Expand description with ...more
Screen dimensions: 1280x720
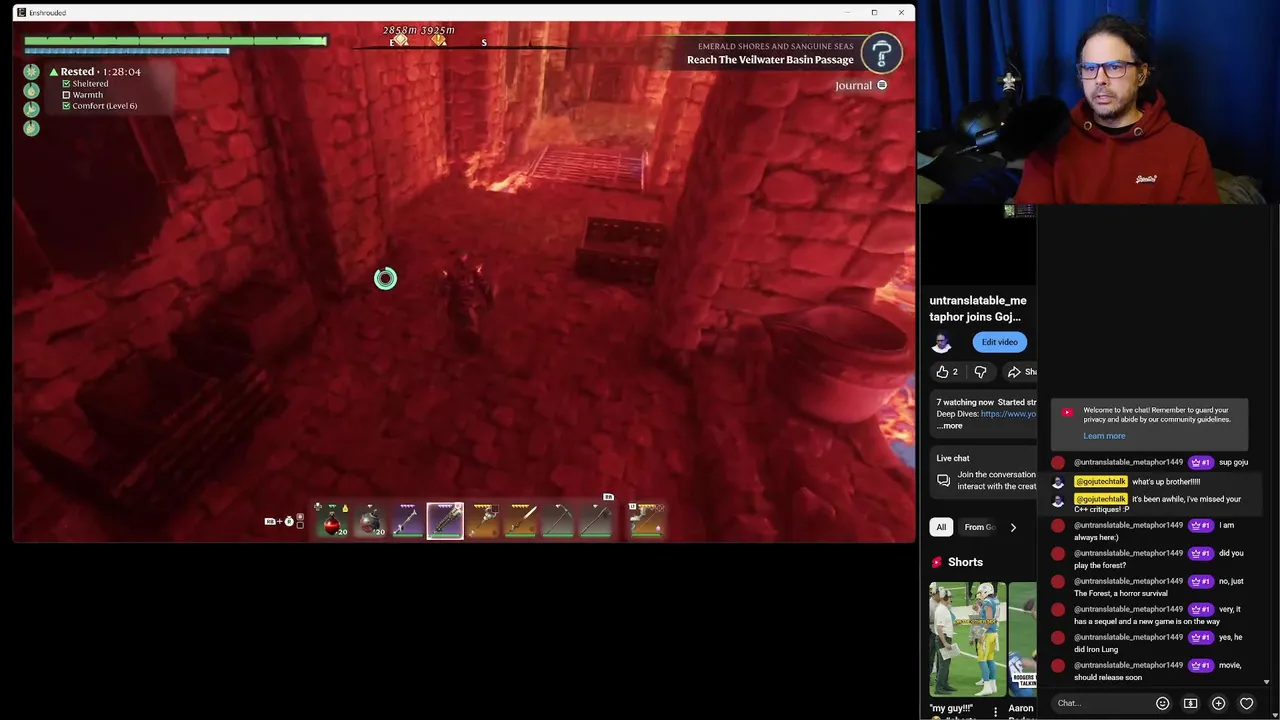tap(950, 426)
